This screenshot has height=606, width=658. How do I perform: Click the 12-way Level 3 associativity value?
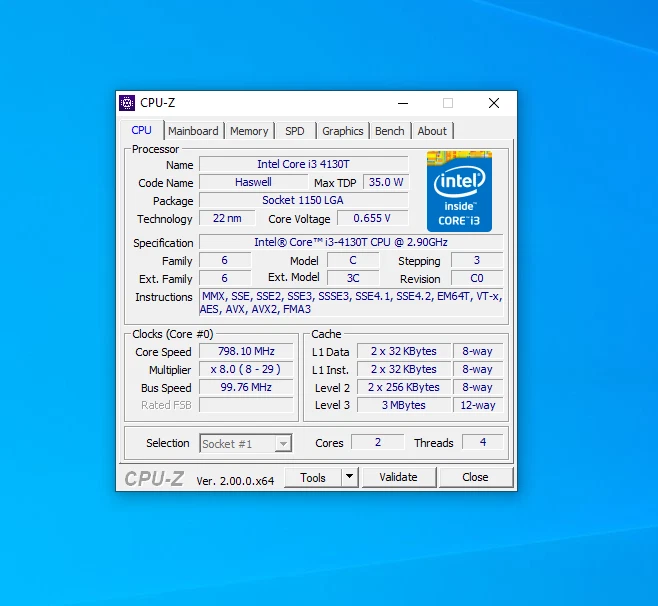click(x=478, y=405)
